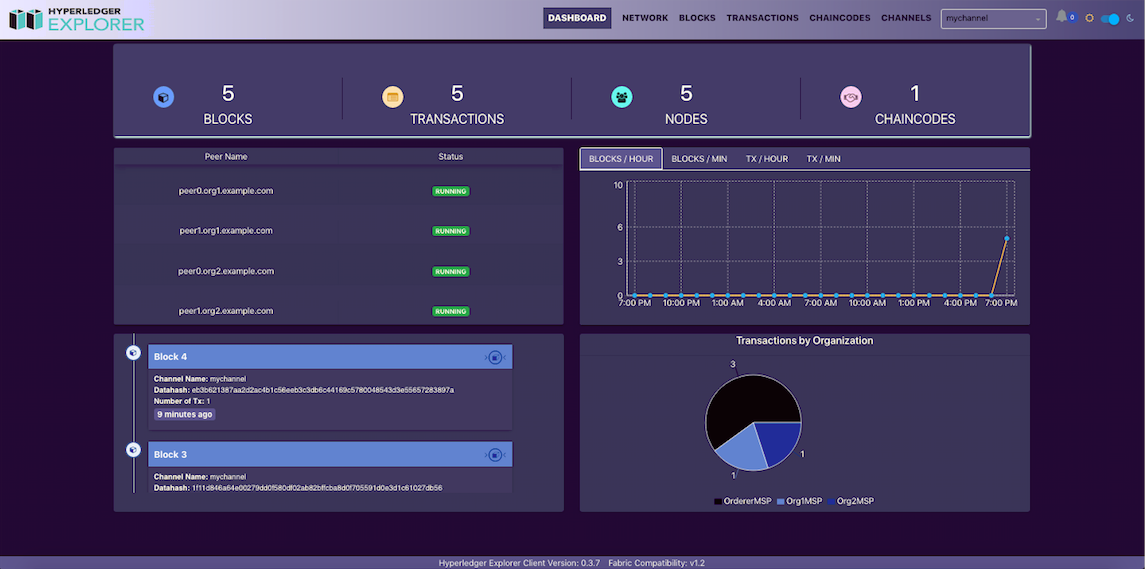Click the moon dark-mode icon
The width and height of the screenshot is (1145, 569).
pyautogui.click(x=1130, y=18)
